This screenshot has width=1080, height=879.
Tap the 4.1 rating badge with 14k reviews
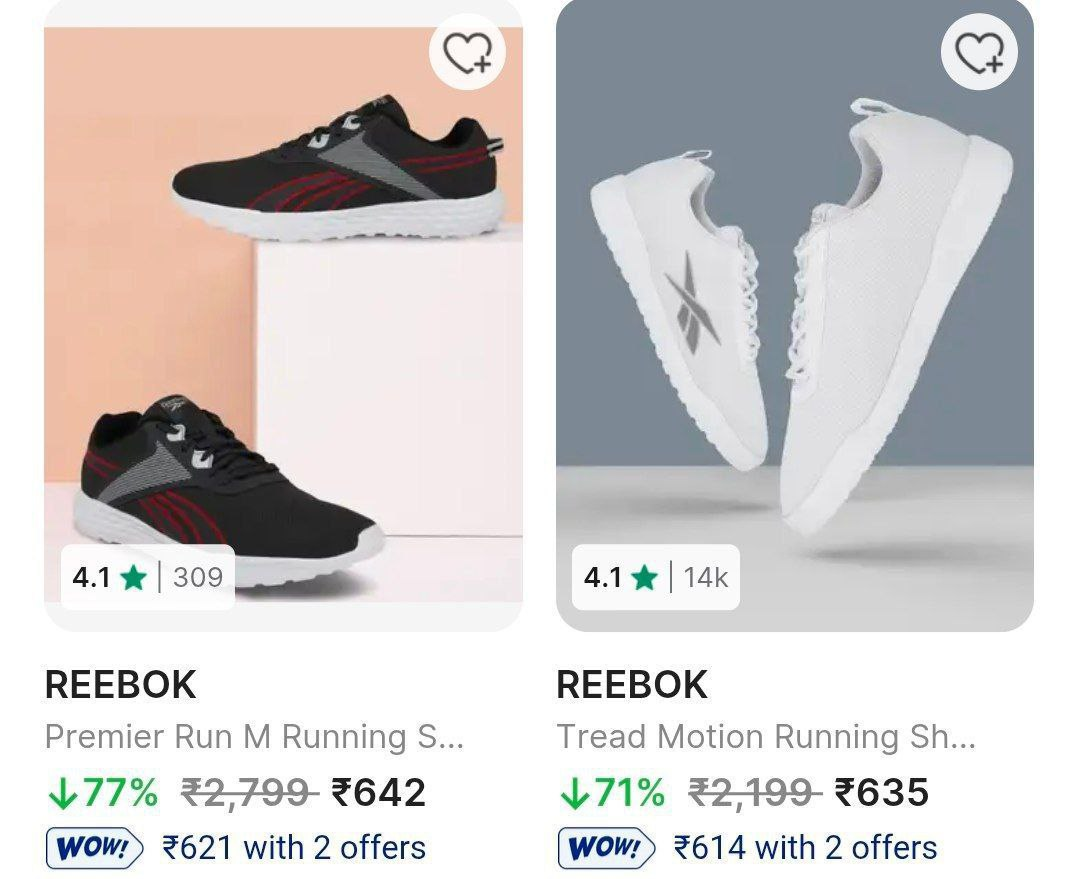(656, 577)
